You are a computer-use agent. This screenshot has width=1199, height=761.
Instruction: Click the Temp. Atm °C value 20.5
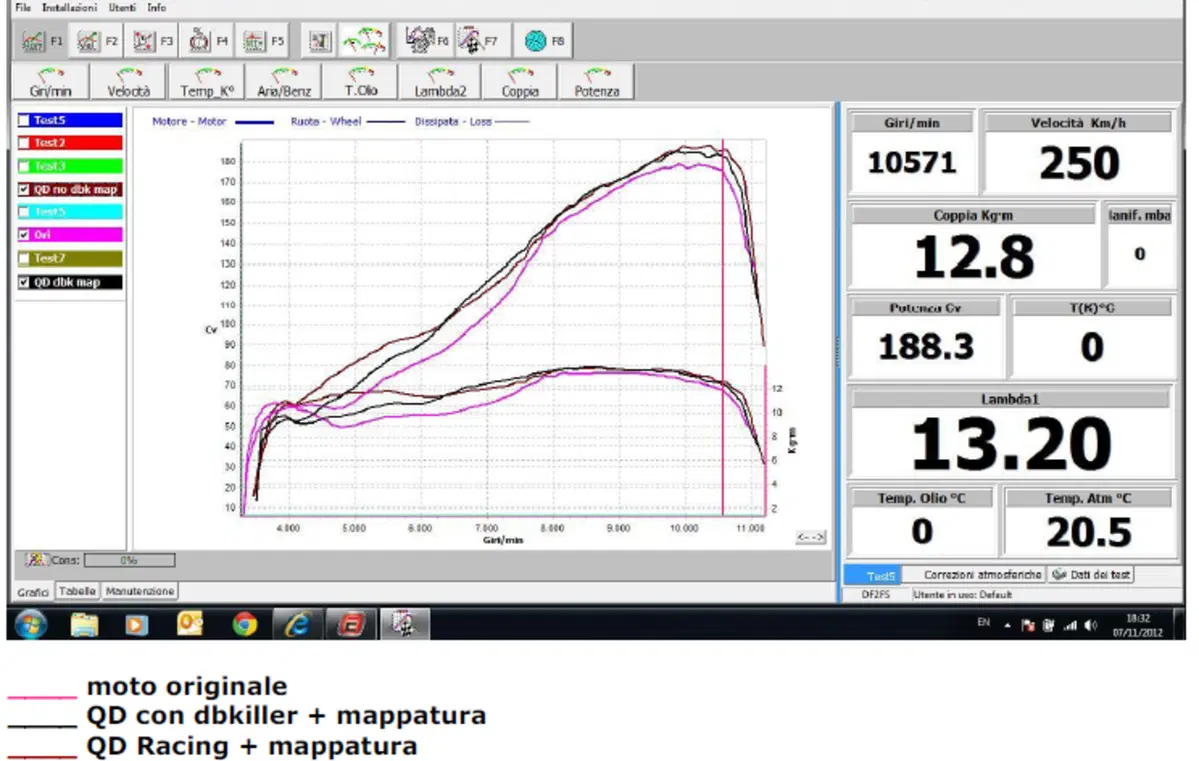[x=1089, y=532]
